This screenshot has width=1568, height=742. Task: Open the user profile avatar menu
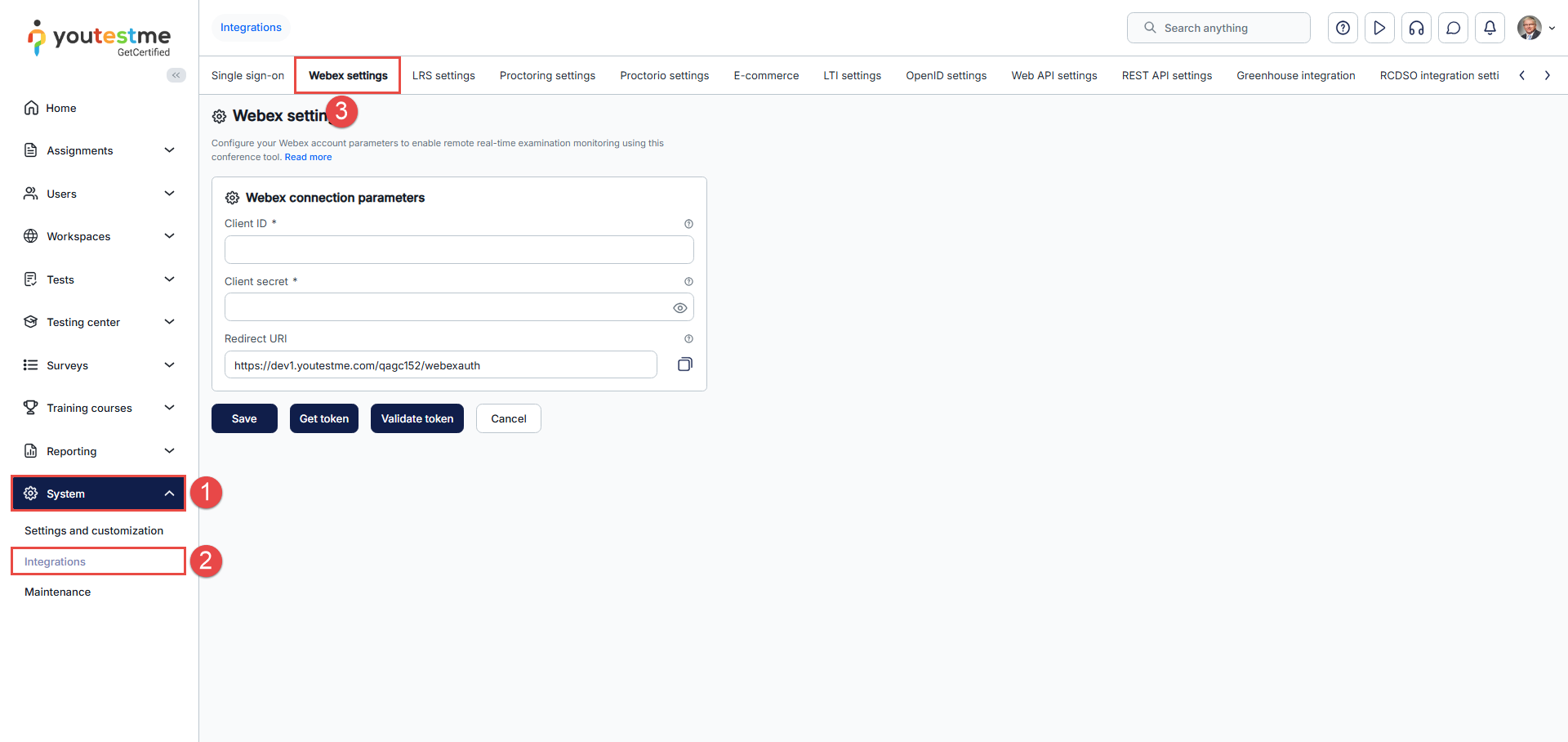click(1535, 28)
